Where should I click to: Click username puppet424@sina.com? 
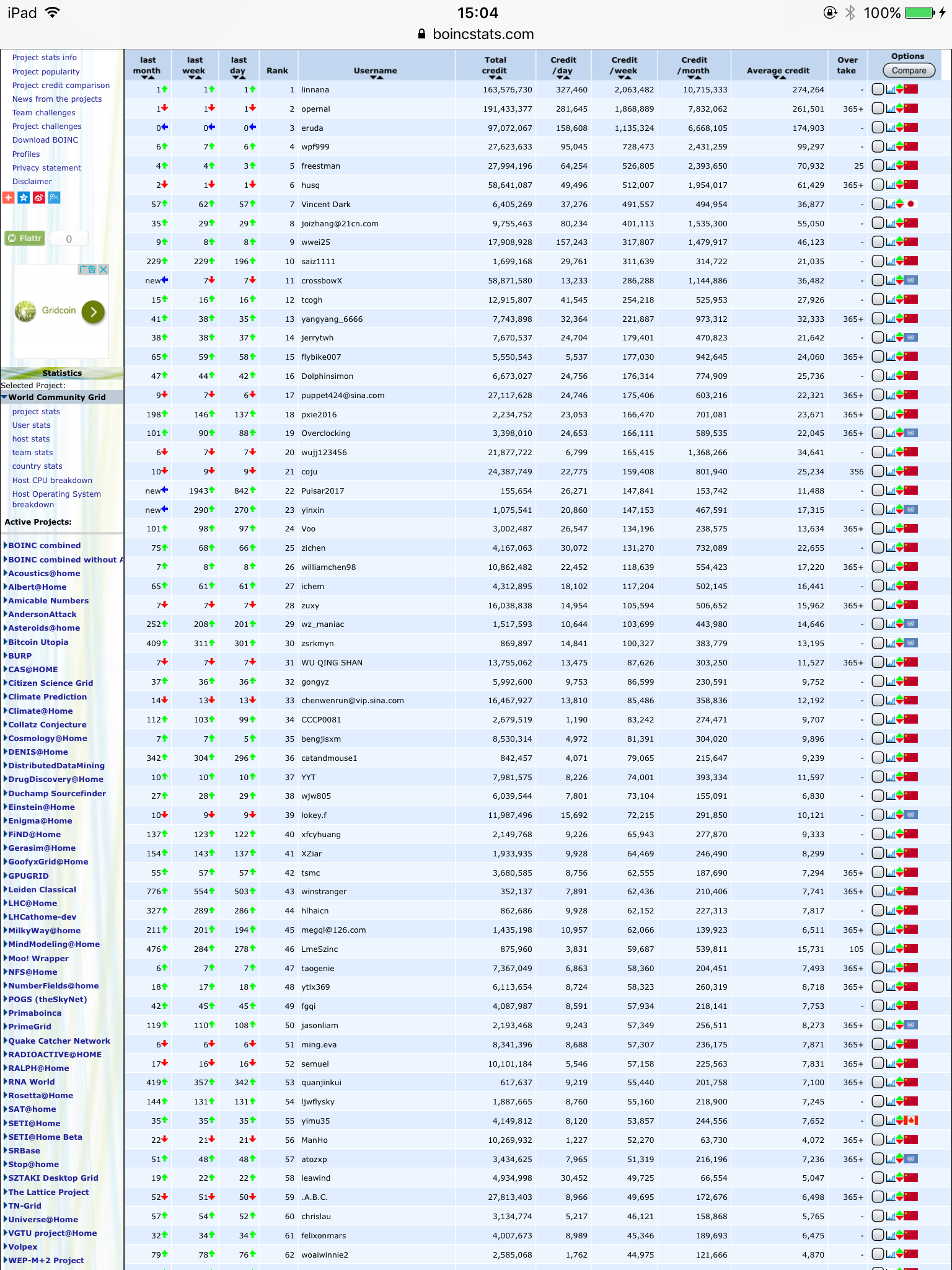tap(343, 396)
